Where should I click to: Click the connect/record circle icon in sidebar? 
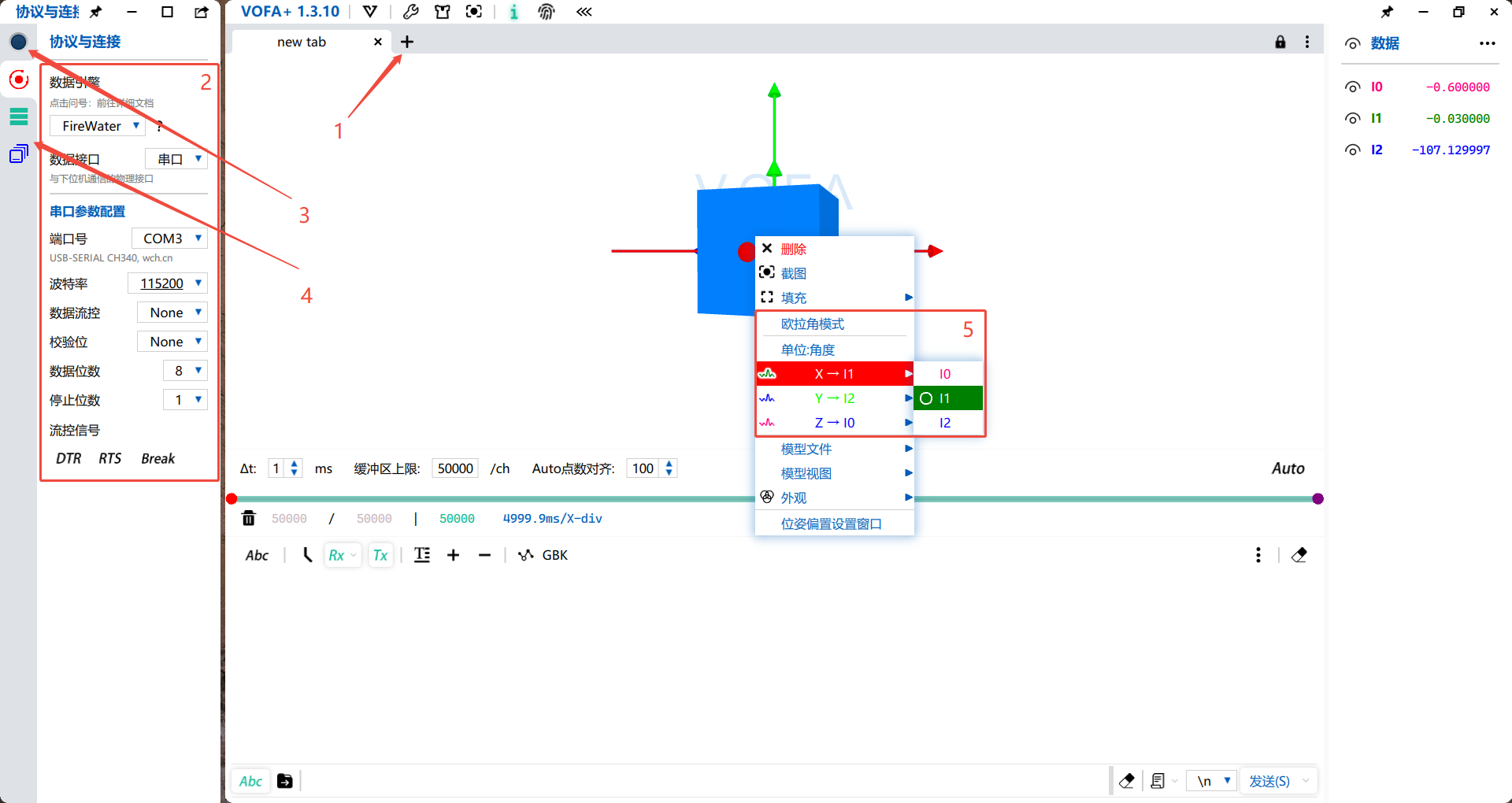point(19,80)
